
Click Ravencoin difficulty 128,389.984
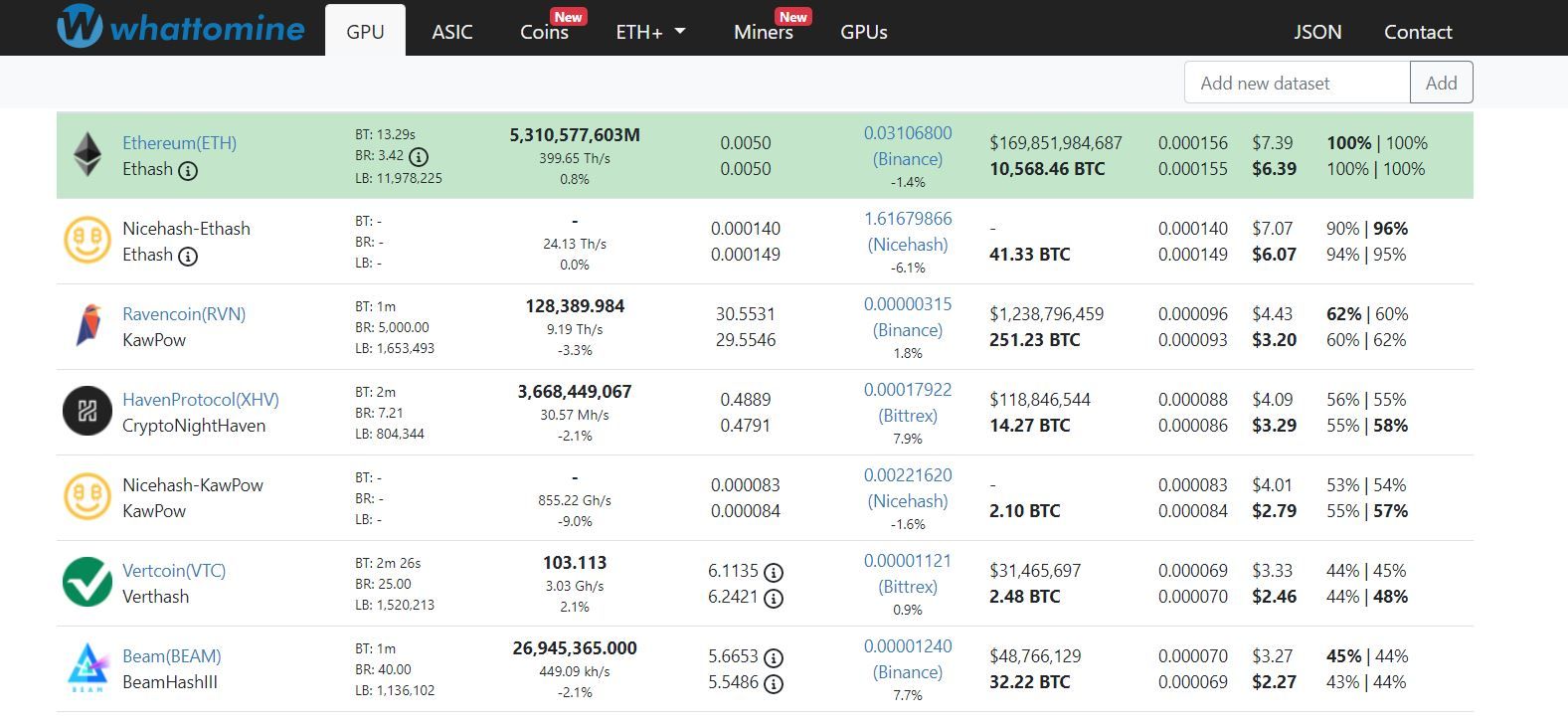tap(575, 306)
